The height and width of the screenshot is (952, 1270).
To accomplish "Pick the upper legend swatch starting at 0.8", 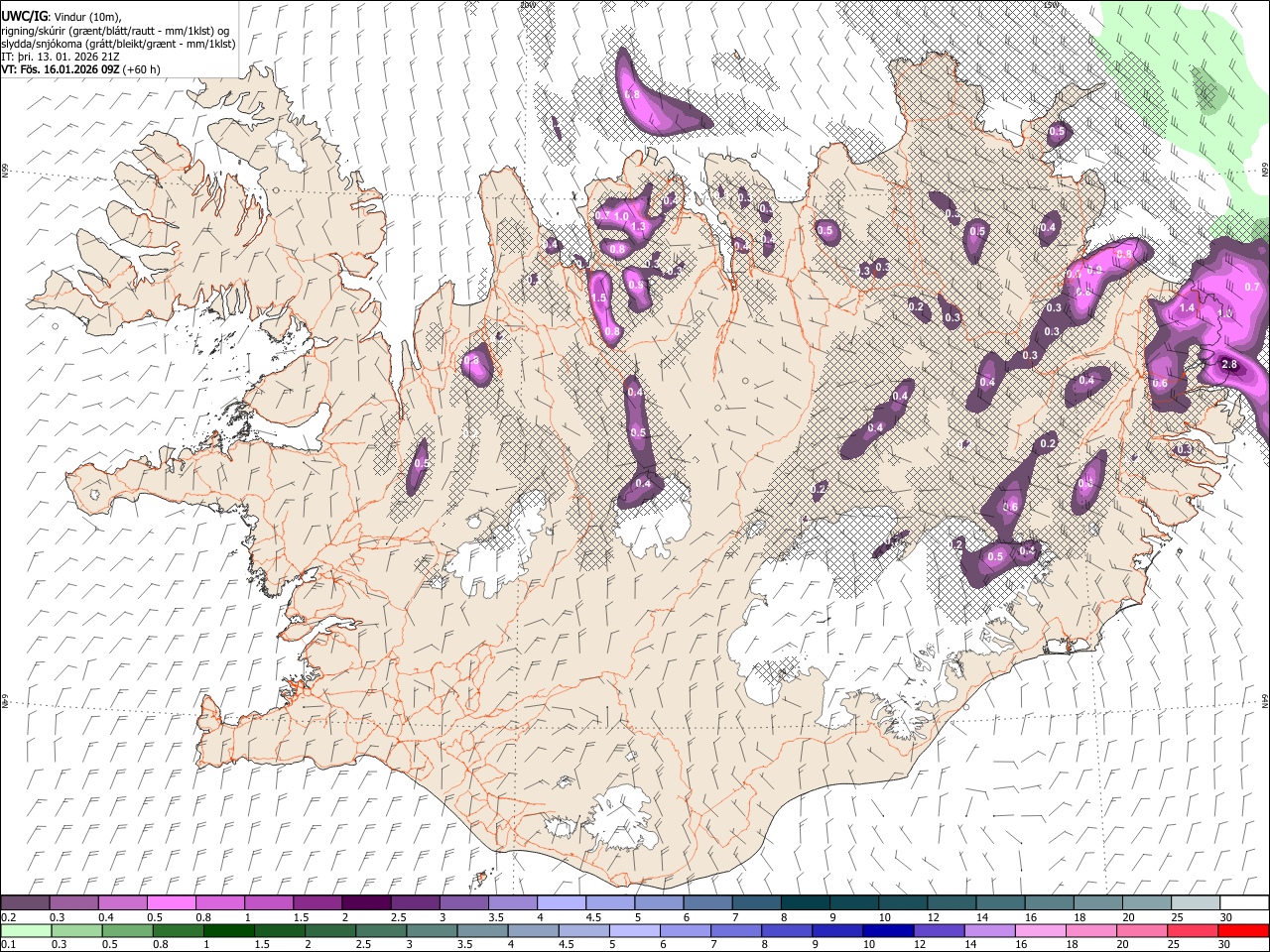I will (219, 903).
